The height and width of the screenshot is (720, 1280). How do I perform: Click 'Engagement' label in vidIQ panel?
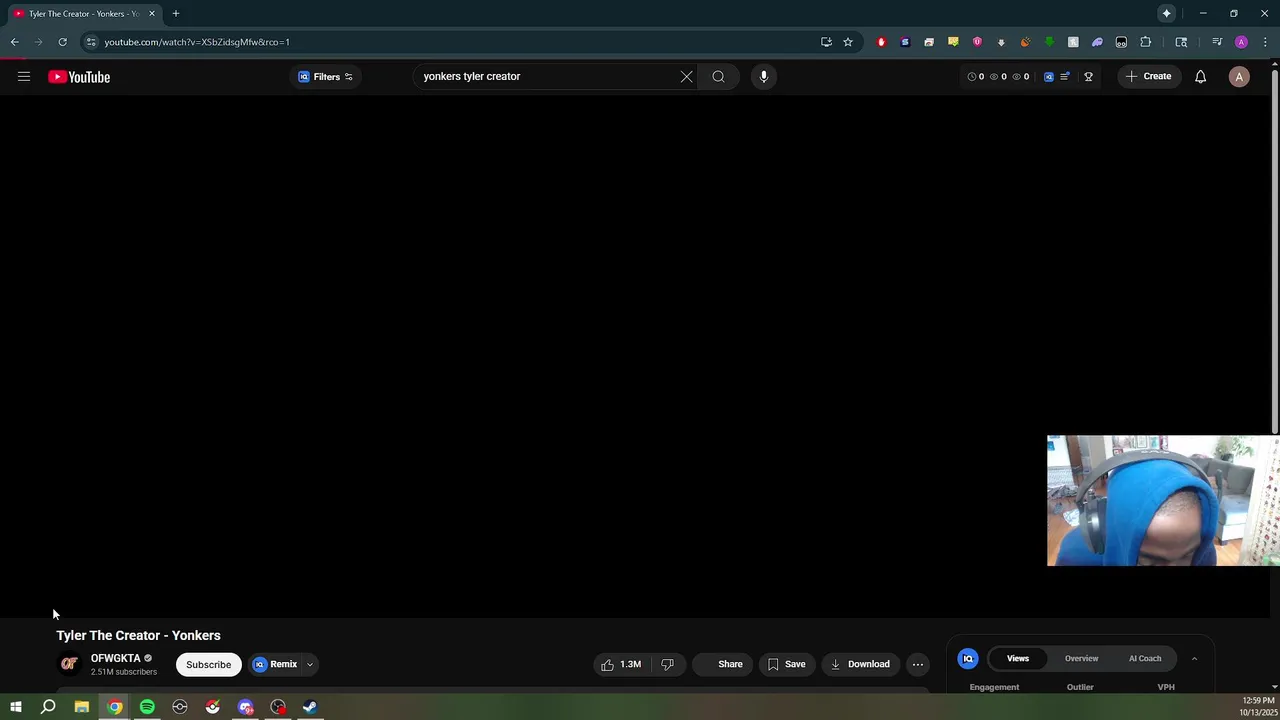tap(994, 687)
